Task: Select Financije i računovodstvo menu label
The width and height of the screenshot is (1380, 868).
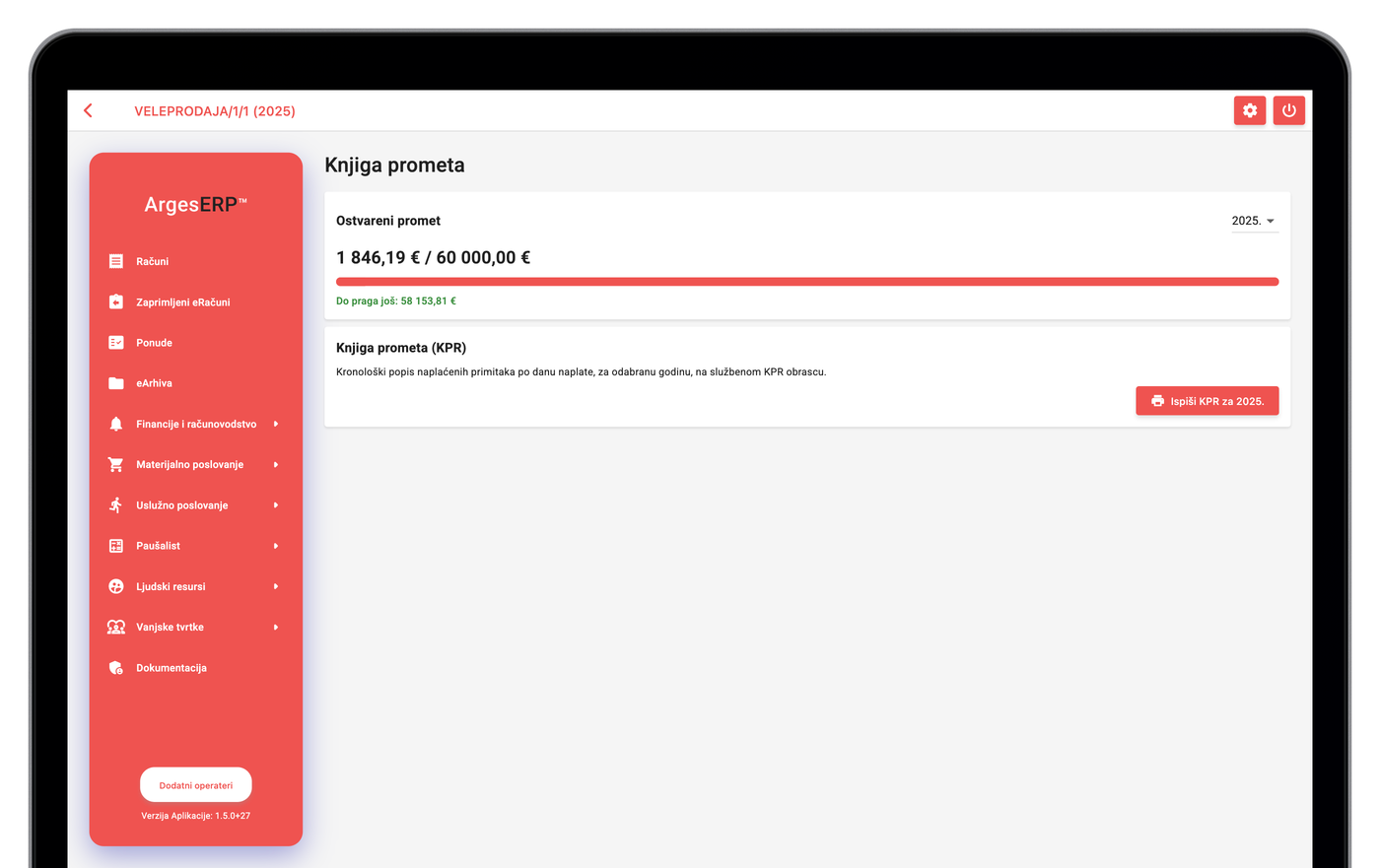Action: tap(196, 424)
